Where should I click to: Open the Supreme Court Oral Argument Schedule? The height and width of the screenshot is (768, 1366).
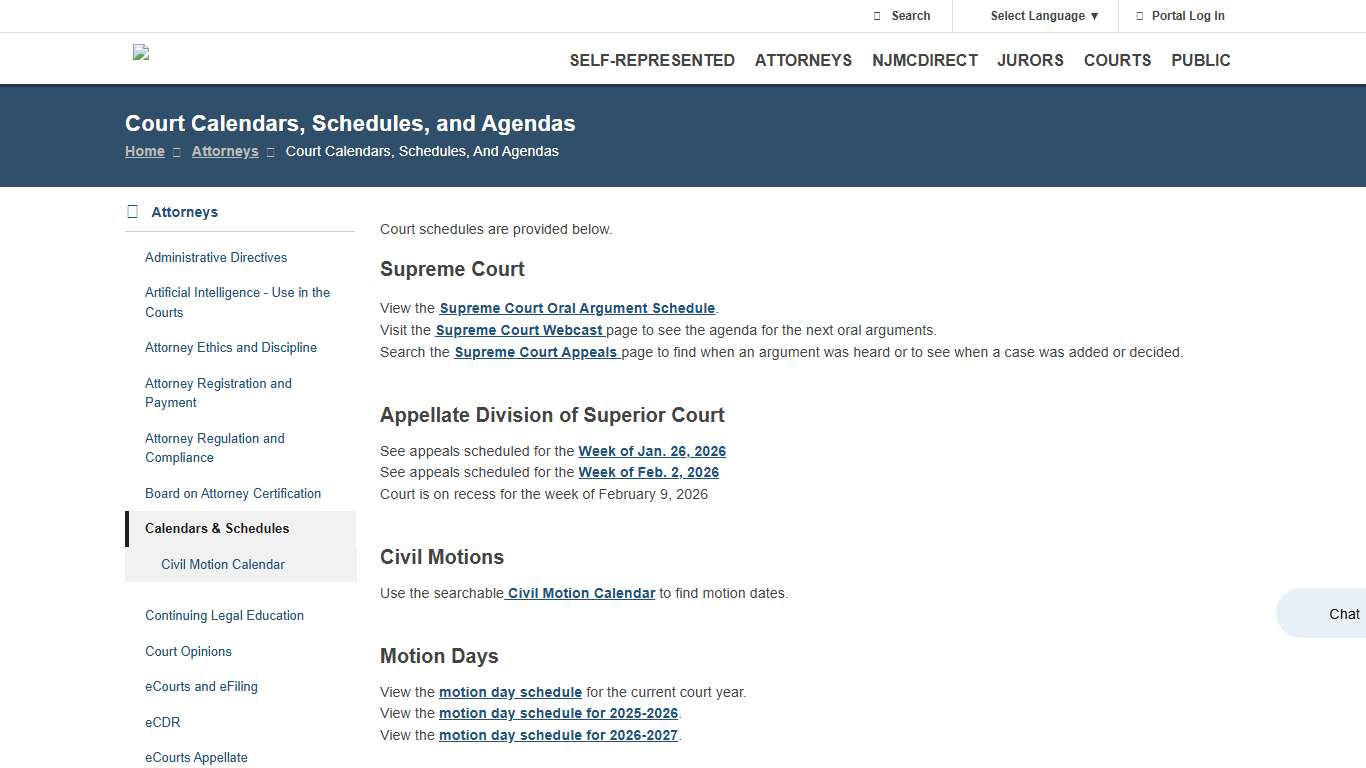577,308
